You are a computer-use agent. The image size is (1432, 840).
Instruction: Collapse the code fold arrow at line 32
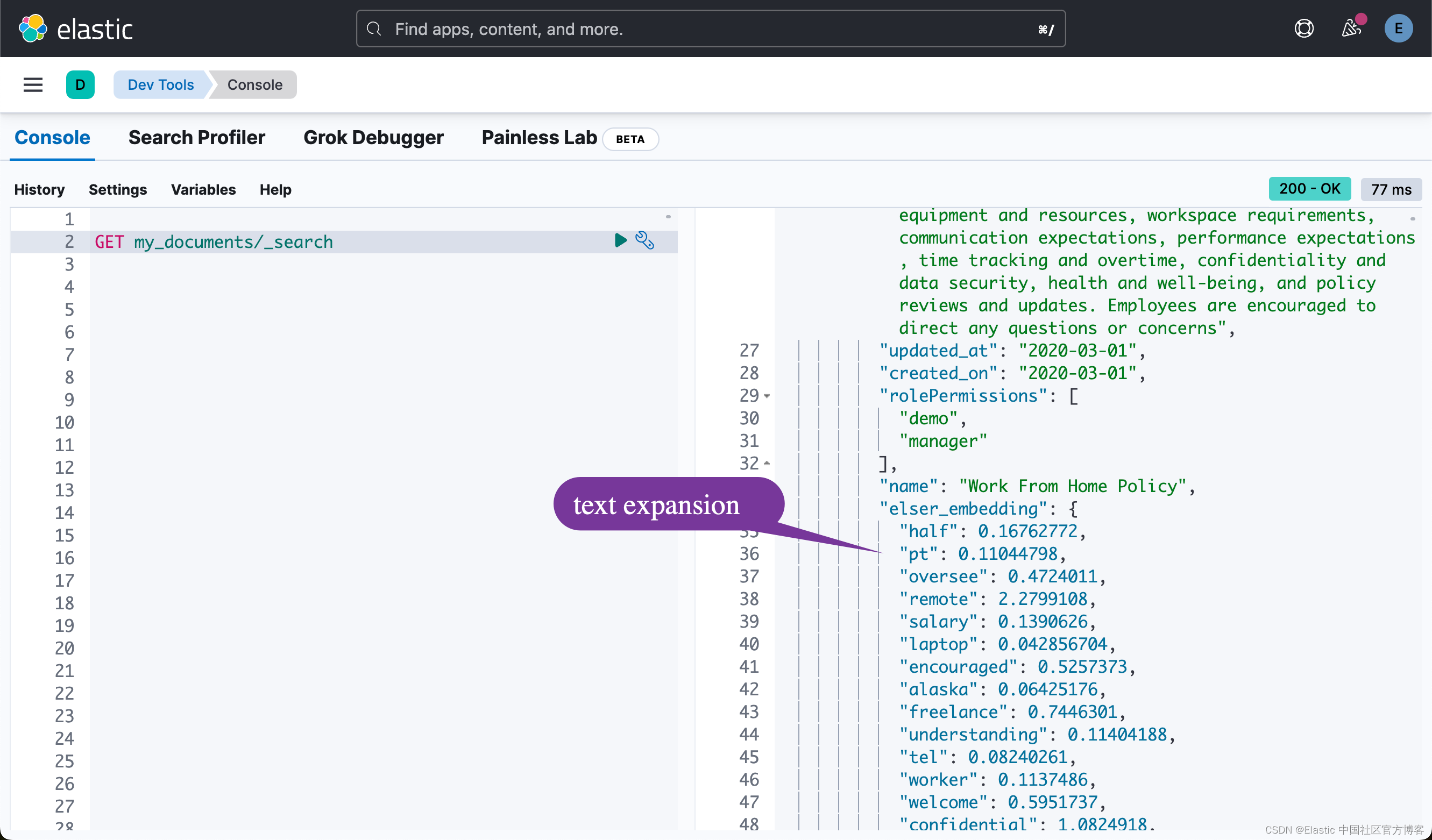pyautogui.click(x=767, y=464)
